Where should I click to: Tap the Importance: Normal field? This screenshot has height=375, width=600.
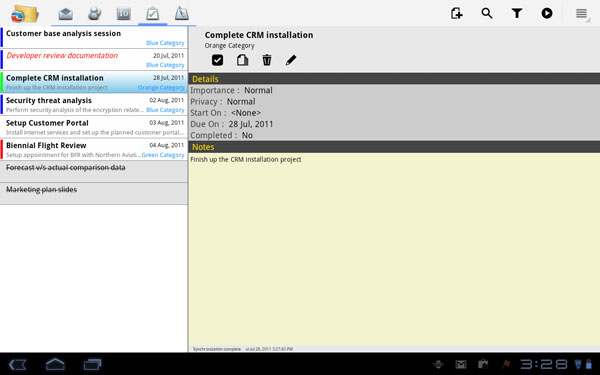point(232,90)
